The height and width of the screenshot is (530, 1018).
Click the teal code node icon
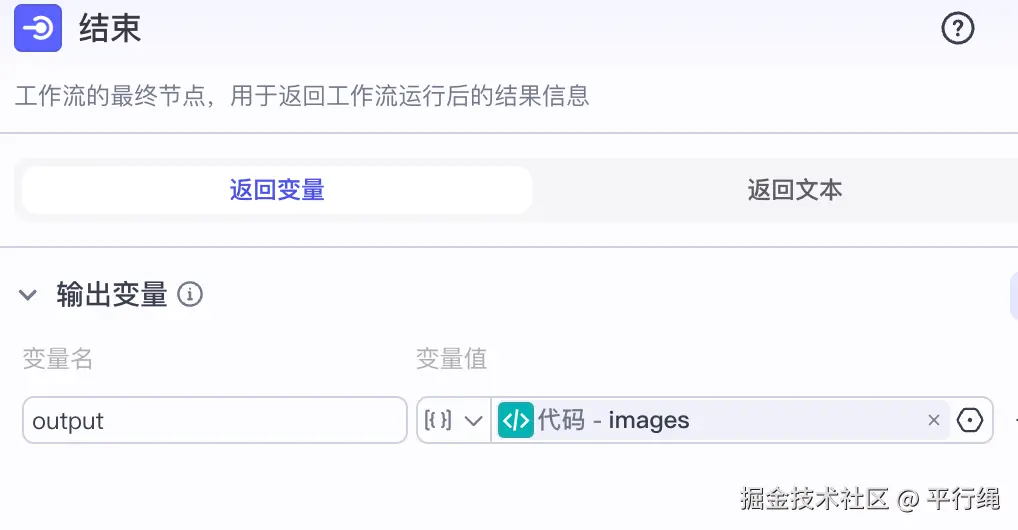coord(516,420)
